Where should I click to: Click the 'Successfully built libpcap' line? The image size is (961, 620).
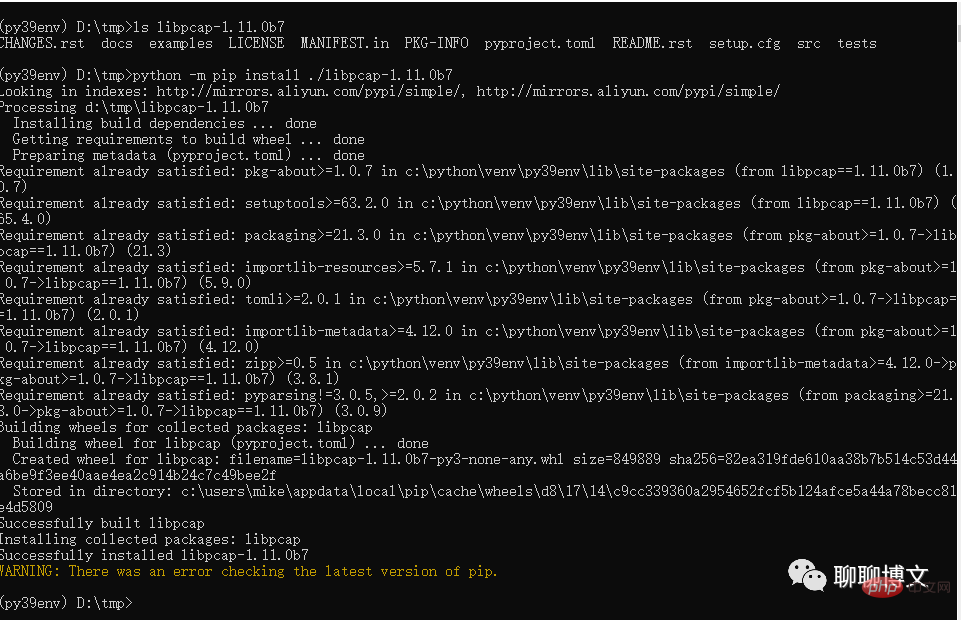click(x=102, y=523)
